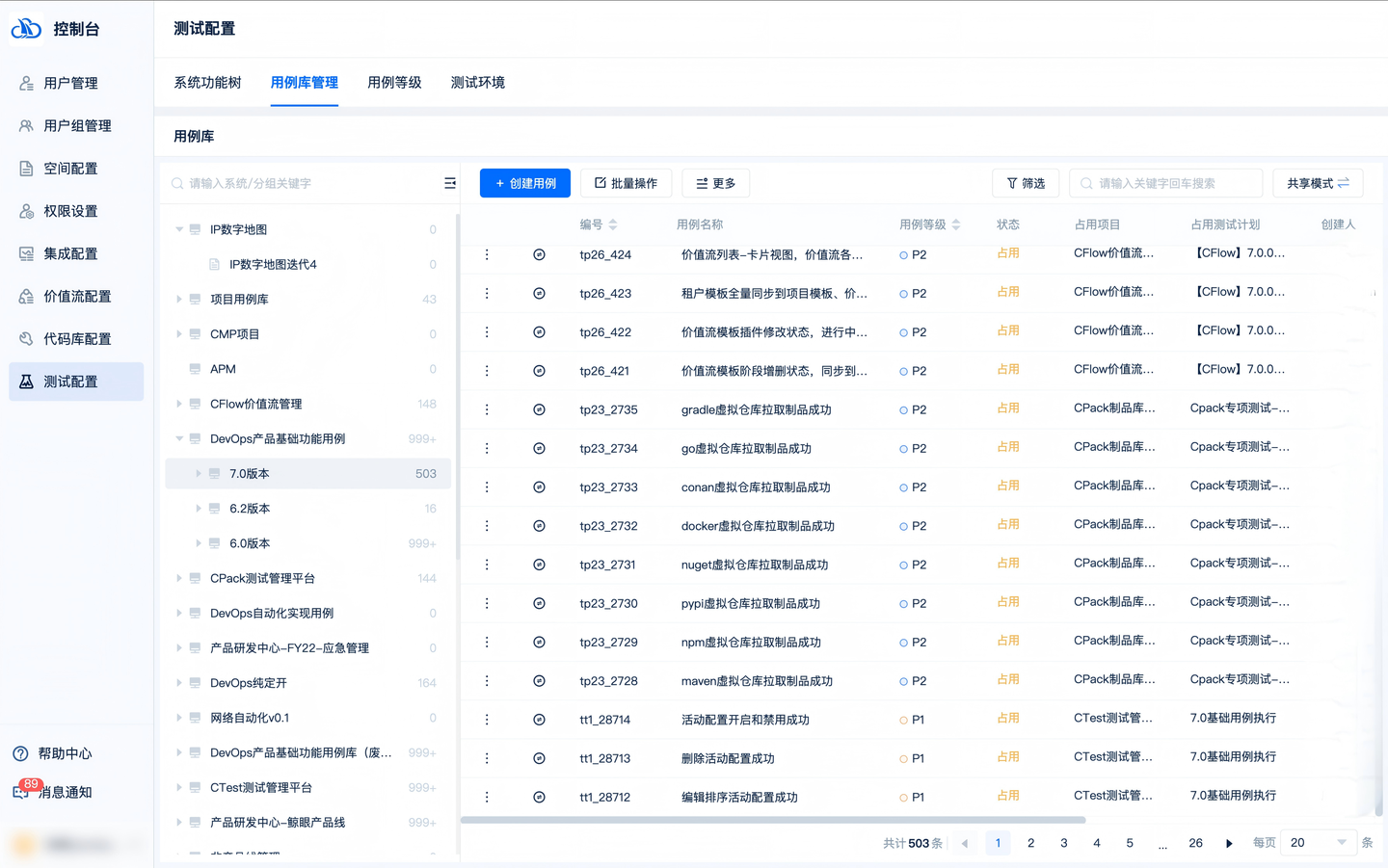Viewport: 1388px width, 868px height.
Task: Switch to the 用例库管理 tab
Action: click(x=305, y=83)
